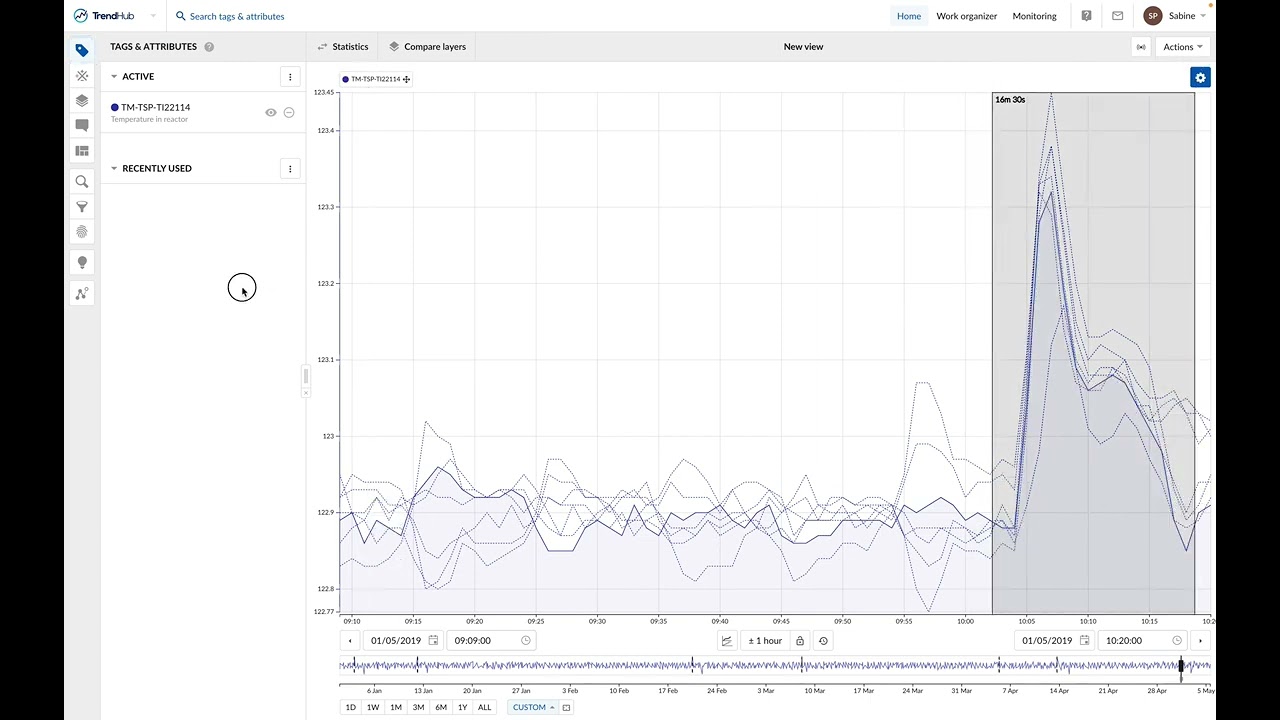The image size is (1280, 720).
Task: Open the mail envelope icon
Action: [1117, 16]
